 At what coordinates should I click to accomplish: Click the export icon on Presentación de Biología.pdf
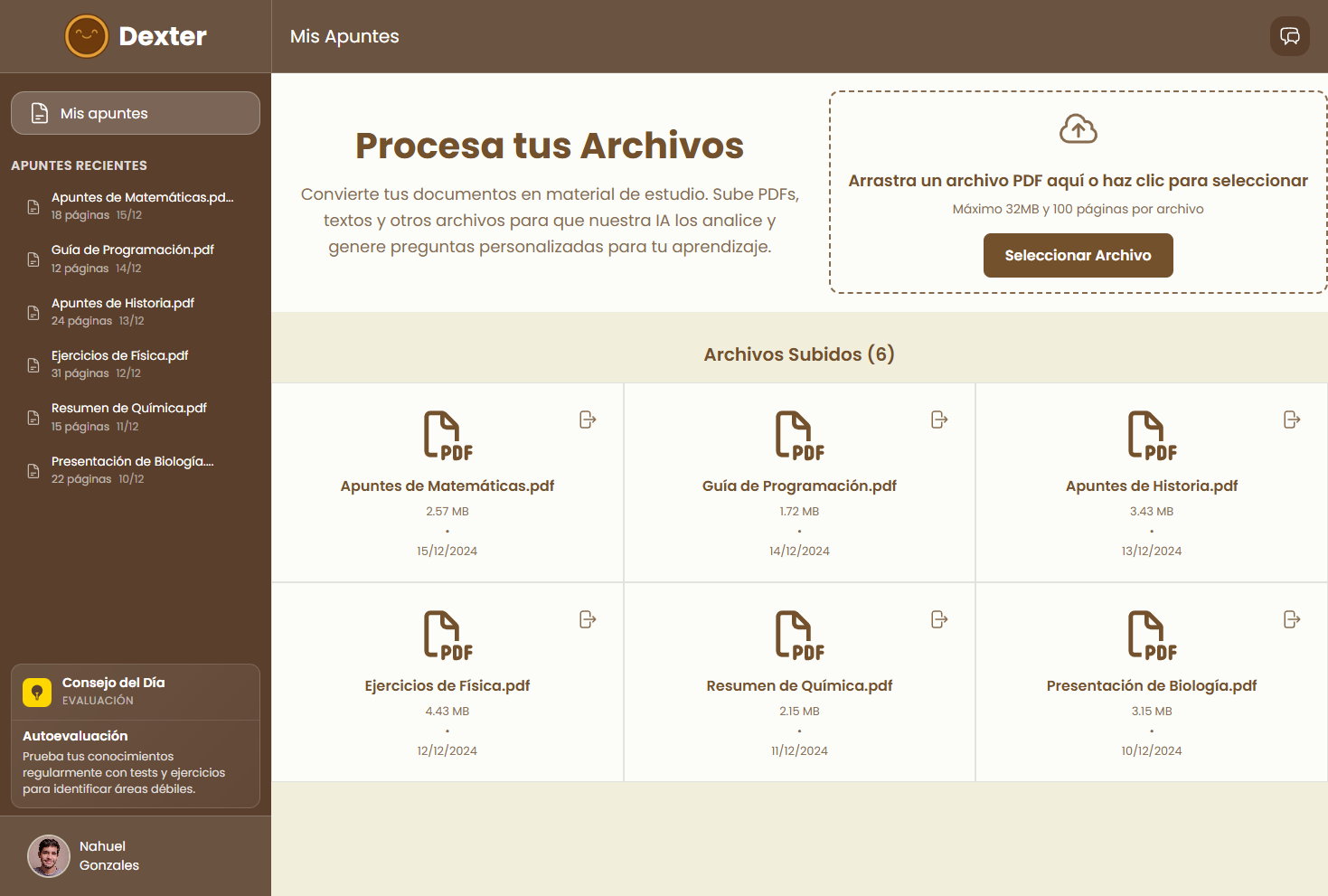[x=1291, y=619]
